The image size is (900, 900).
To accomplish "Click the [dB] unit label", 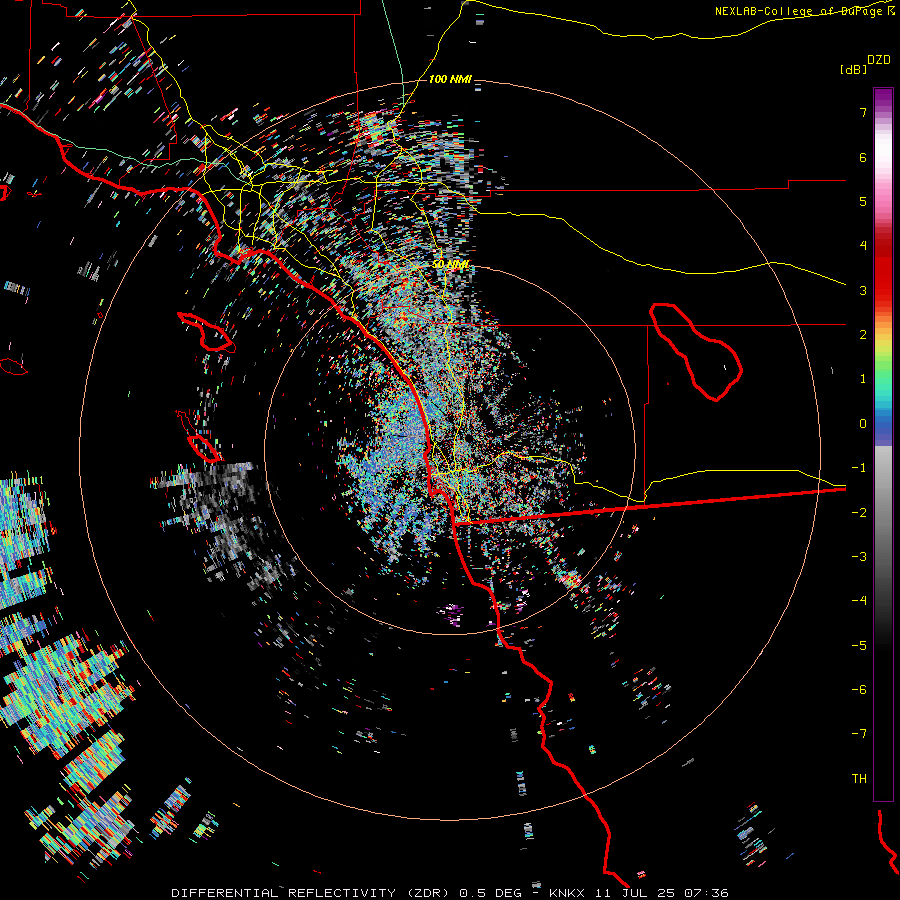I will pyautogui.click(x=853, y=69).
